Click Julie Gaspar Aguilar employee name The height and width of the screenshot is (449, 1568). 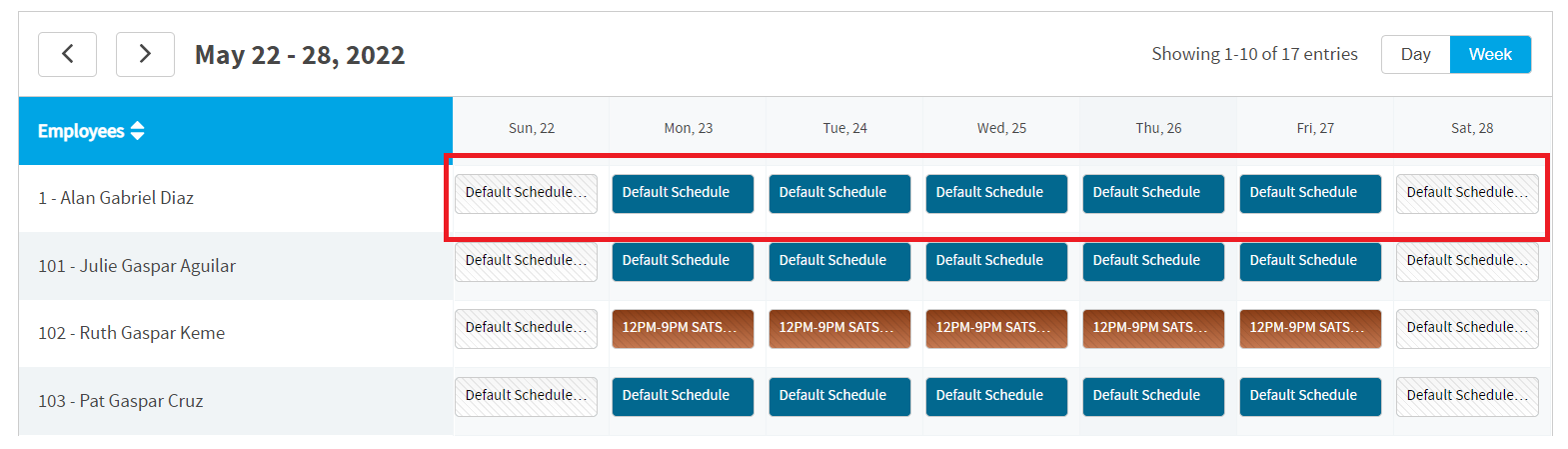(x=137, y=266)
